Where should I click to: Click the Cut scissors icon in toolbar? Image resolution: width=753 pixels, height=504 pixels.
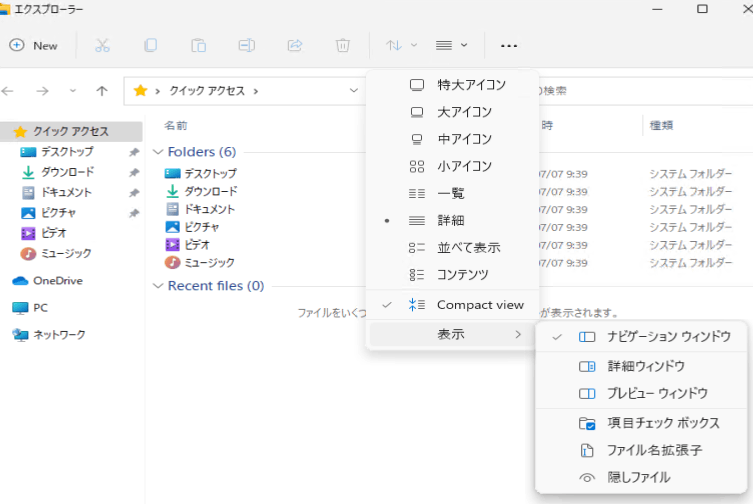coord(102,46)
